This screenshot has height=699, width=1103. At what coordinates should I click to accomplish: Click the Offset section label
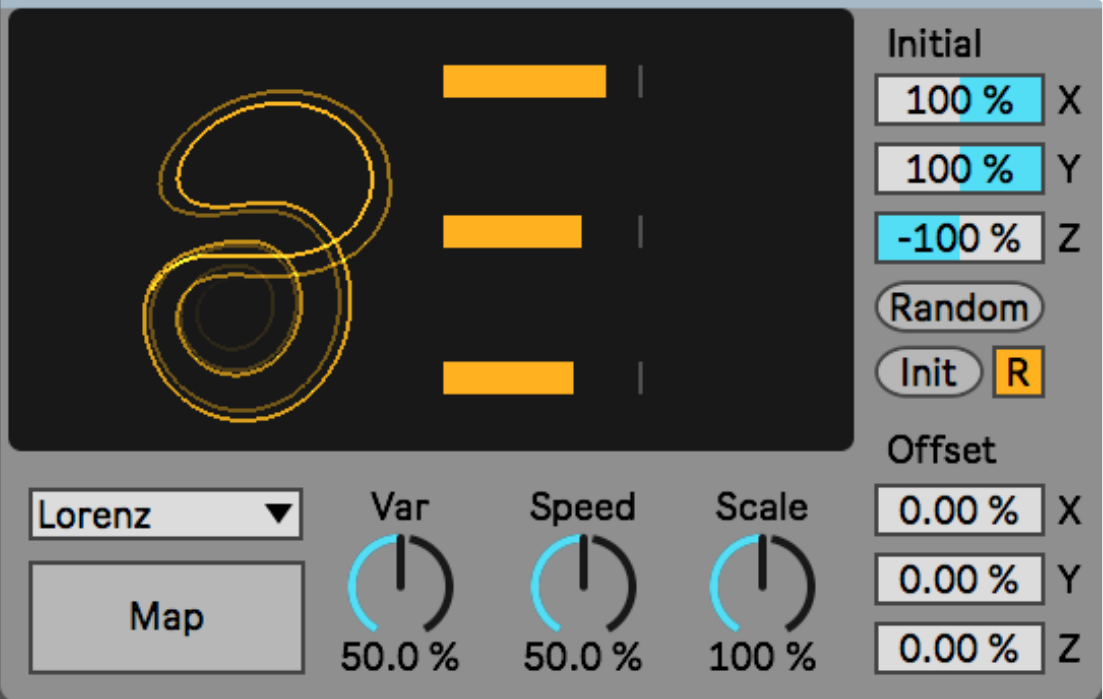(x=941, y=450)
